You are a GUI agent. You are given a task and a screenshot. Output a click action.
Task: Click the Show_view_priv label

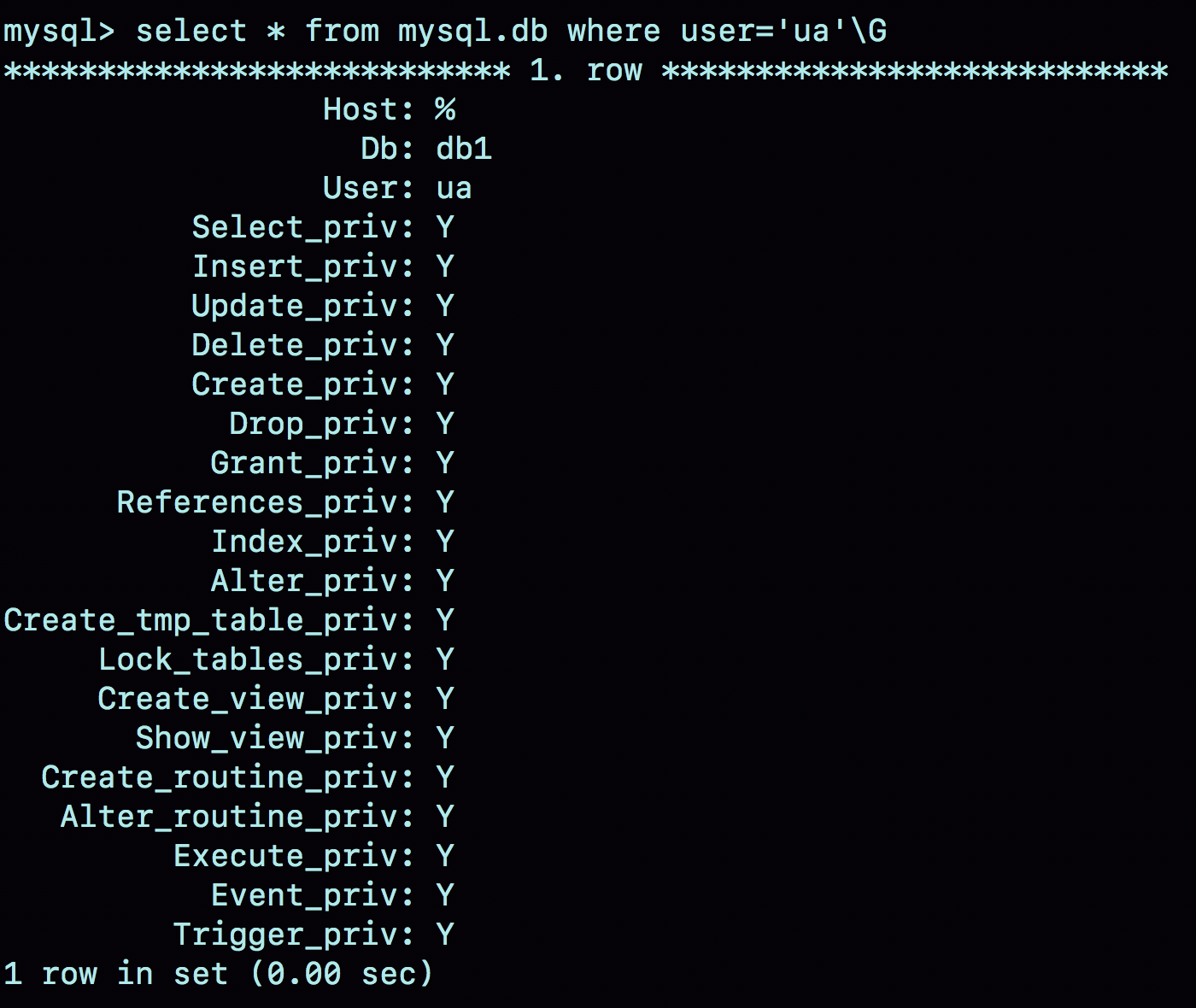coord(273,739)
